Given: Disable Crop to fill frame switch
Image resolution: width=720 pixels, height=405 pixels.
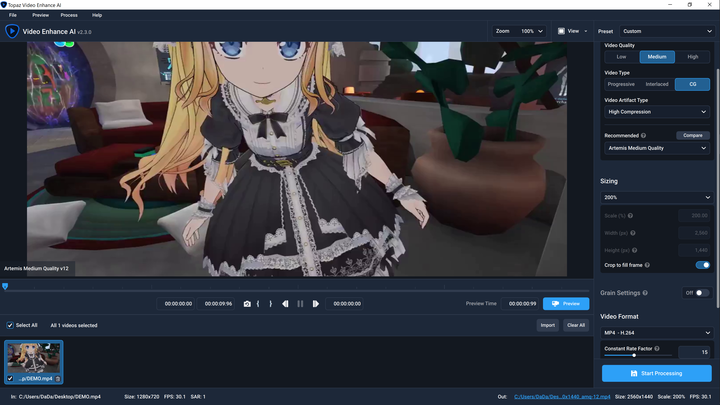Looking at the screenshot, I should pyautogui.click(x=703, y=265).
